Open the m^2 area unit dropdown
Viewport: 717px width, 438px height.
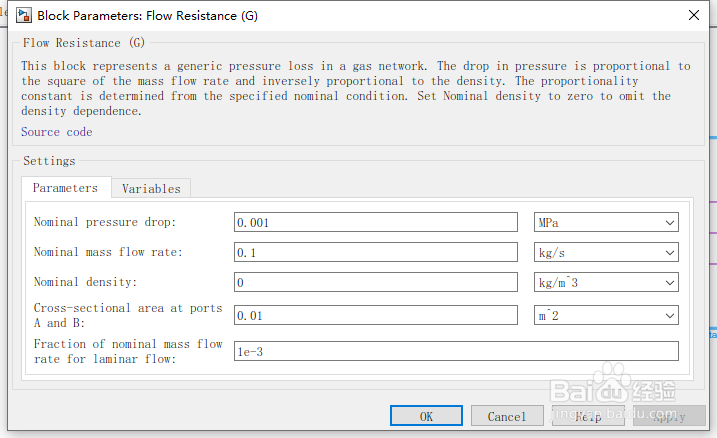click(x=606, y=315)
